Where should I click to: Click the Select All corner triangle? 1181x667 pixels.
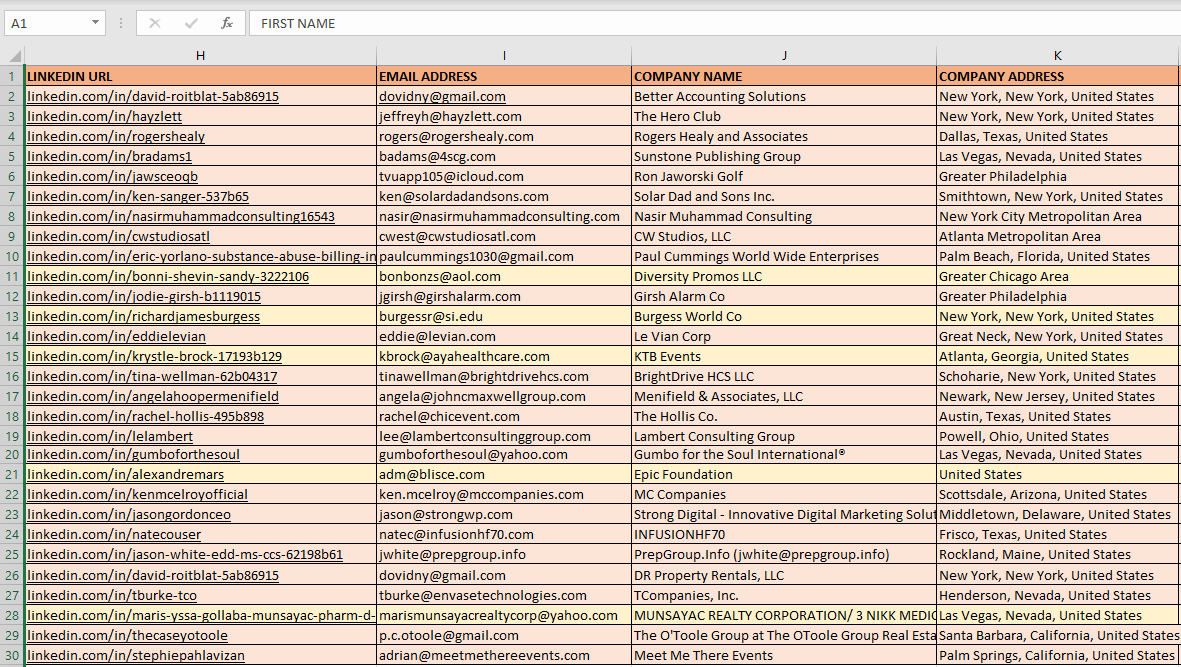point(13,56)
